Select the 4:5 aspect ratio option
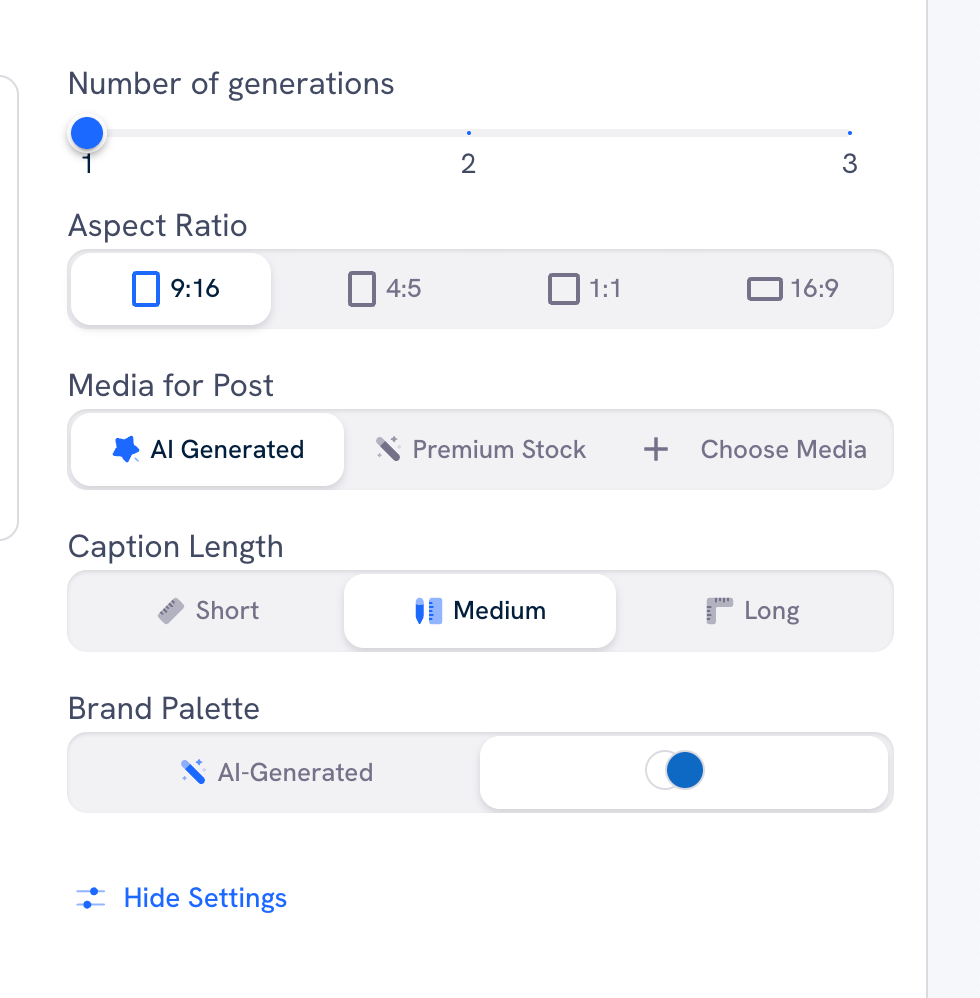 coord(384,288)
